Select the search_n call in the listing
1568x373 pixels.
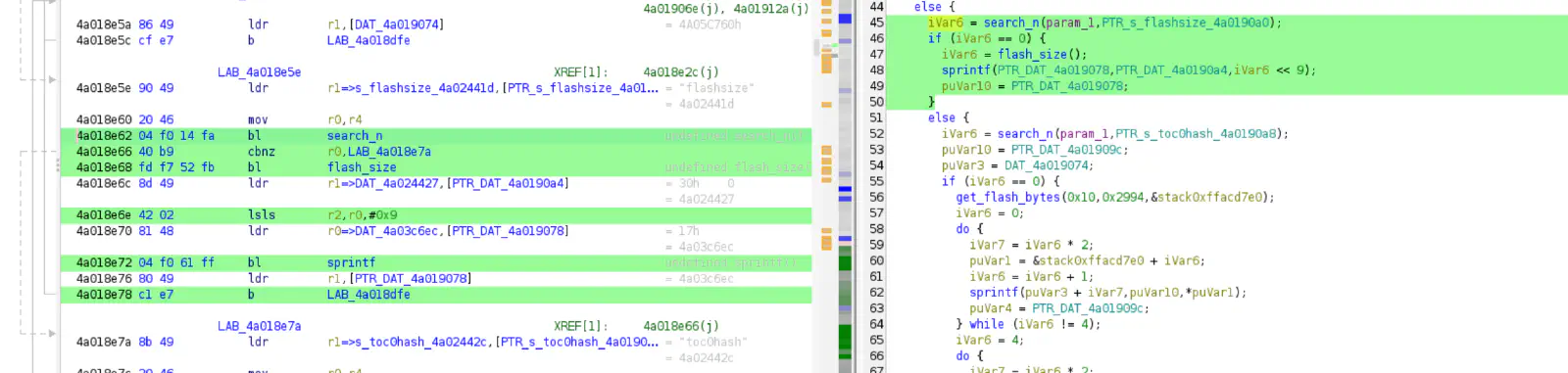[x=355, y=136]
